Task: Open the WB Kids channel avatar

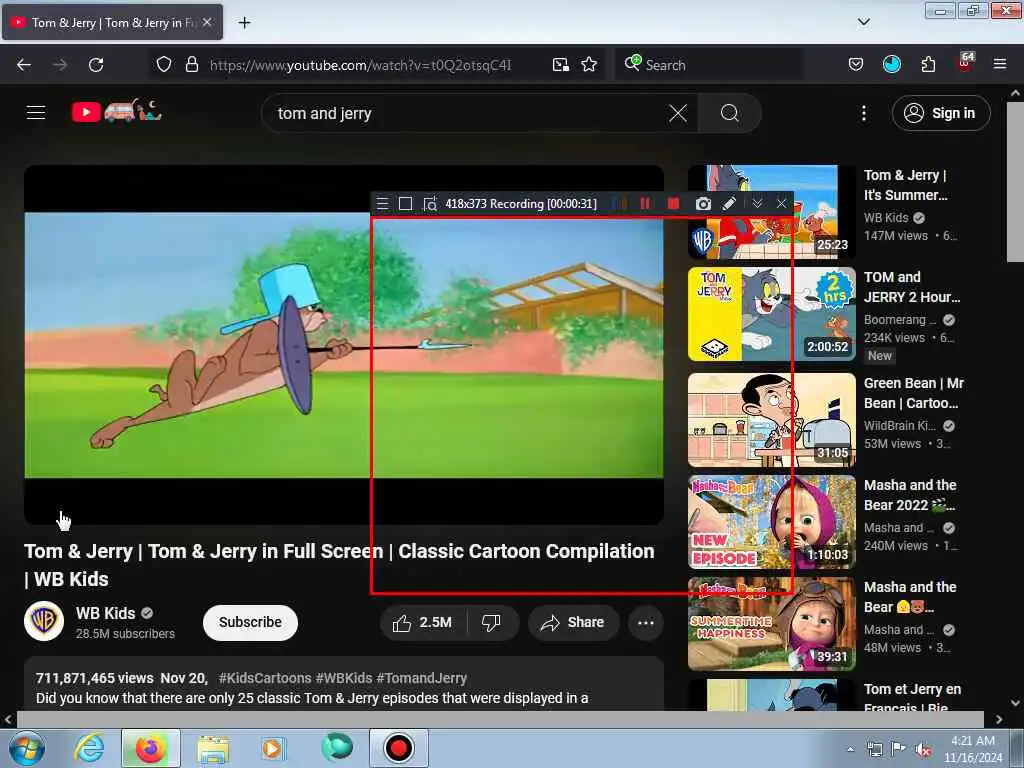Action: 44,621
